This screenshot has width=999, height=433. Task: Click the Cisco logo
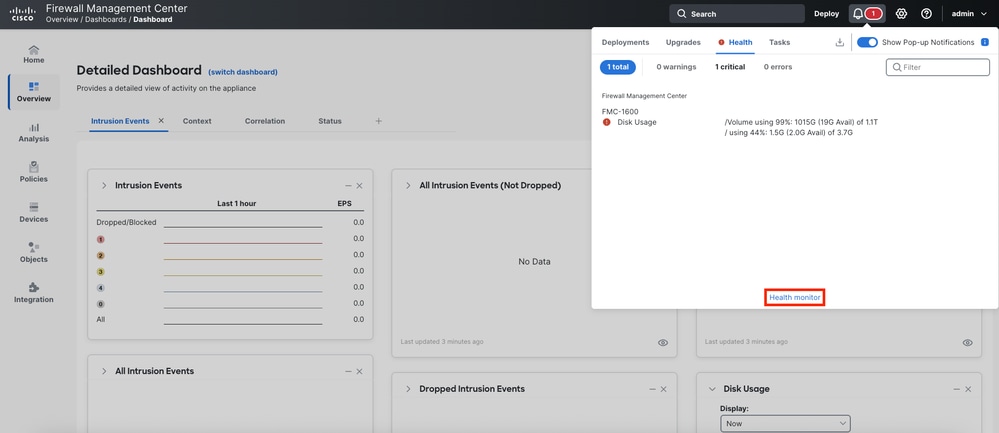[x=24, y=13]
